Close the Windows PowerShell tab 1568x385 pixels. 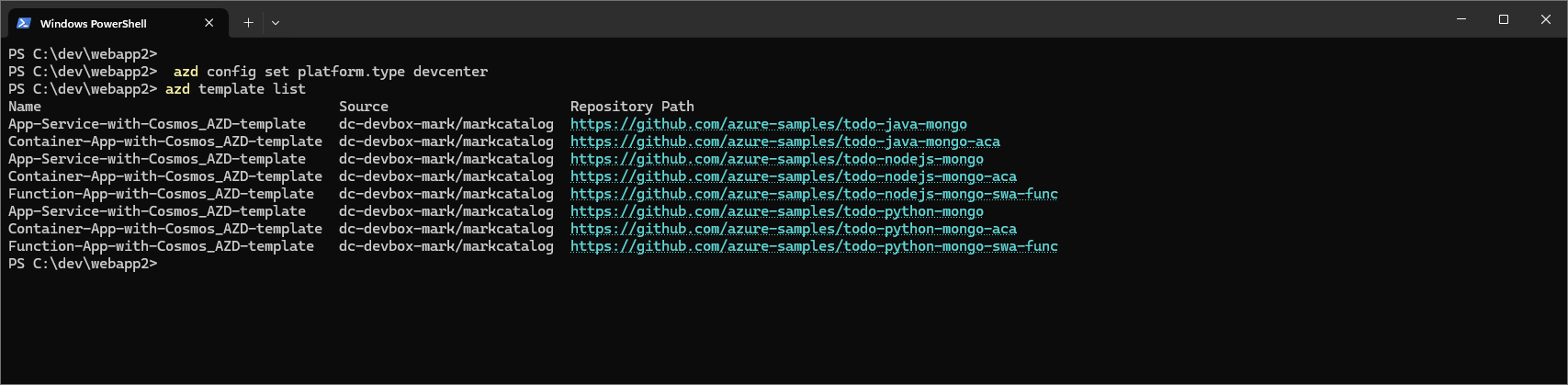[209, 23]
